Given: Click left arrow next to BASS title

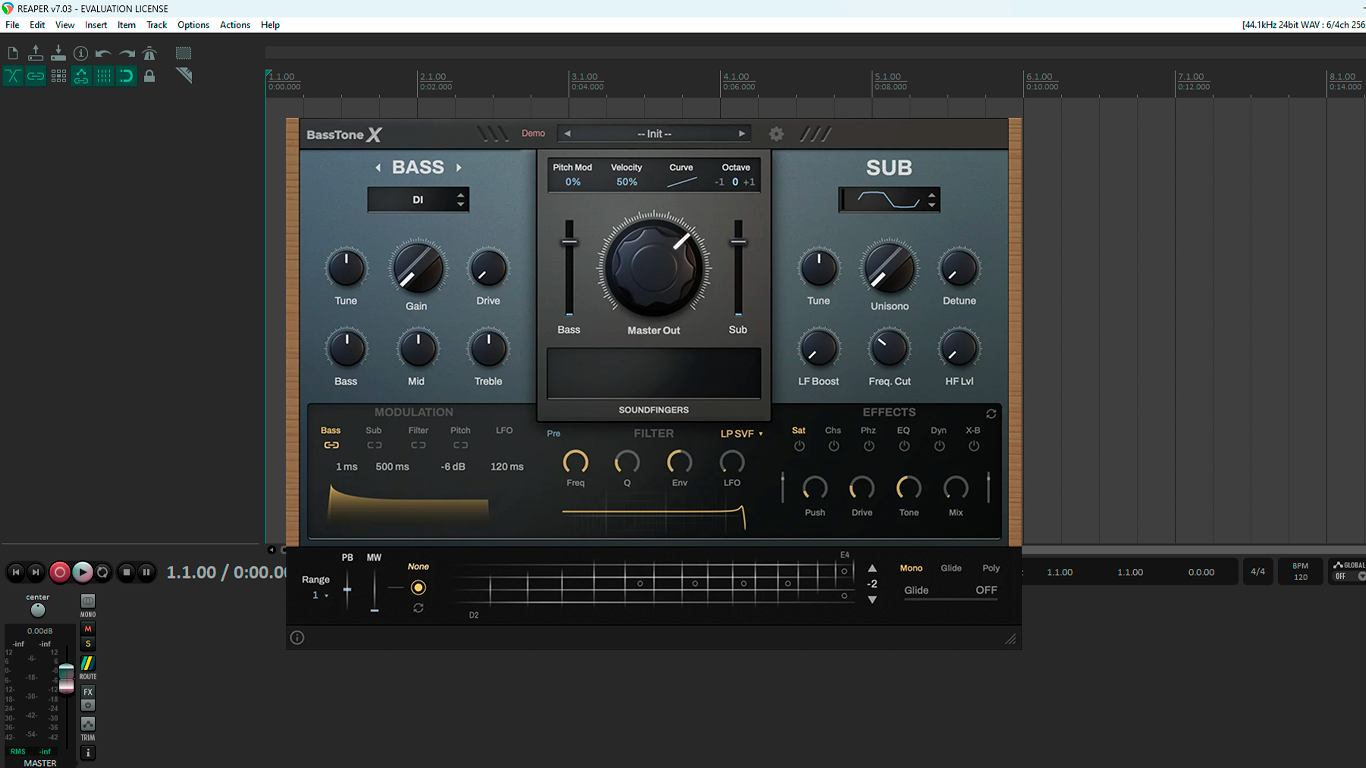Looking at the screenshot, I should tap(378, 168).
